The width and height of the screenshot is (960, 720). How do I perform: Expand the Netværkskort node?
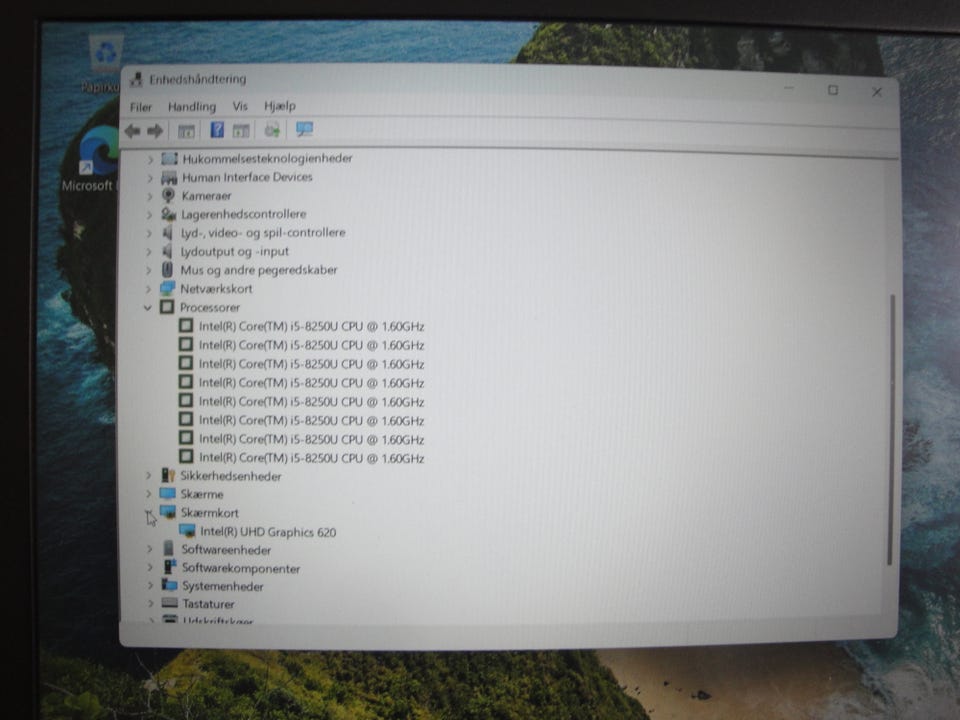click(148, 289)
